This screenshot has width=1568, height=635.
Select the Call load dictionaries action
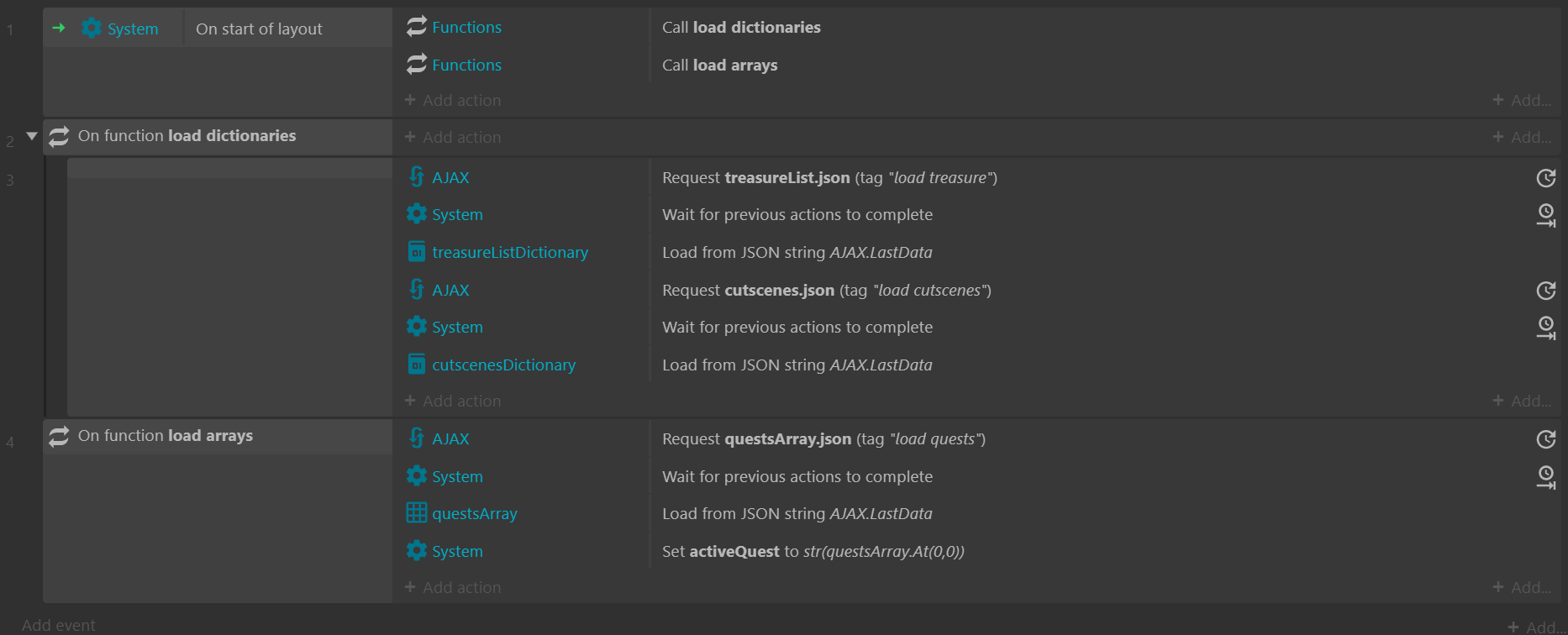741,27
